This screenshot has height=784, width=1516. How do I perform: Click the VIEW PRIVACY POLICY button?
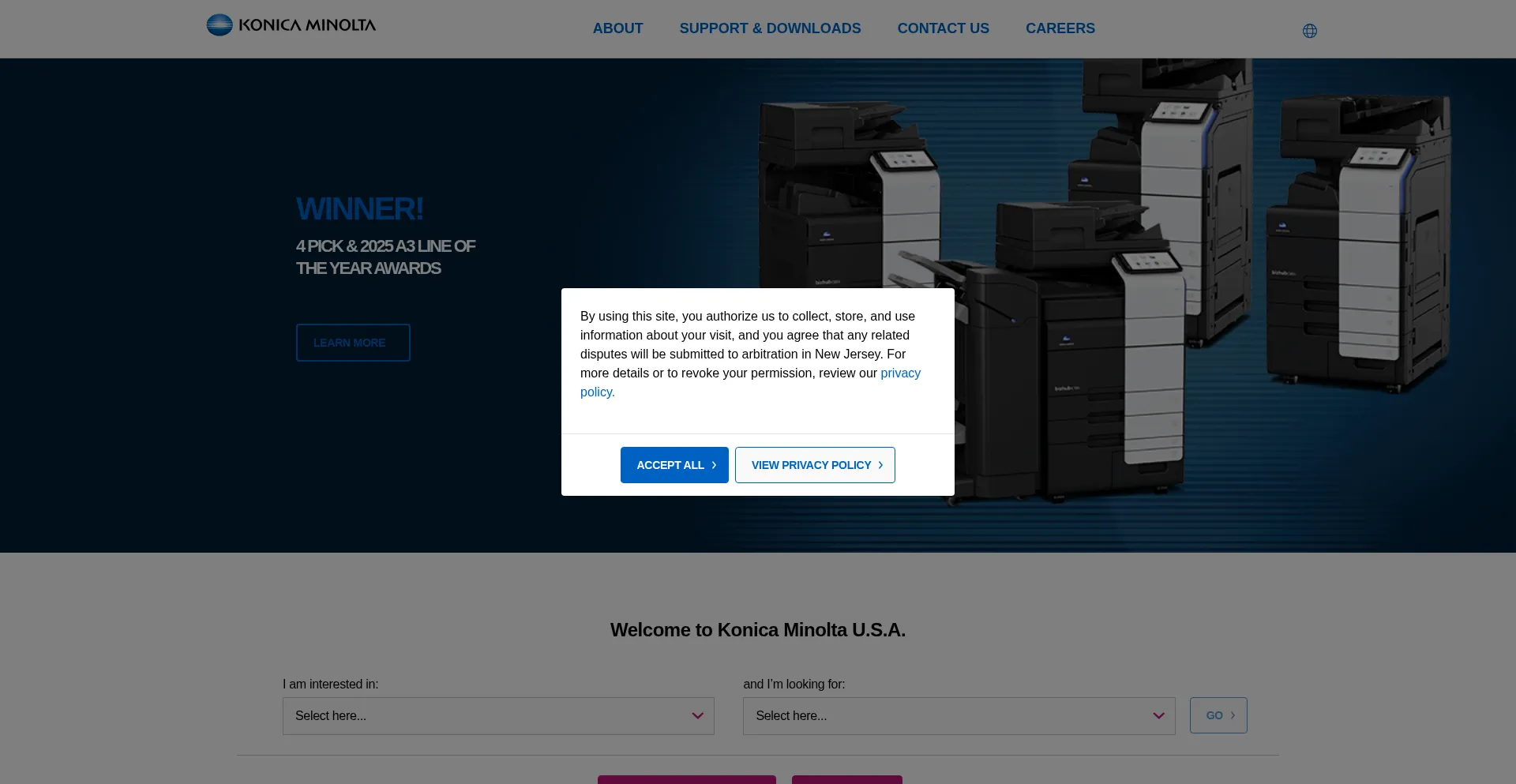(x=815, y=465)
